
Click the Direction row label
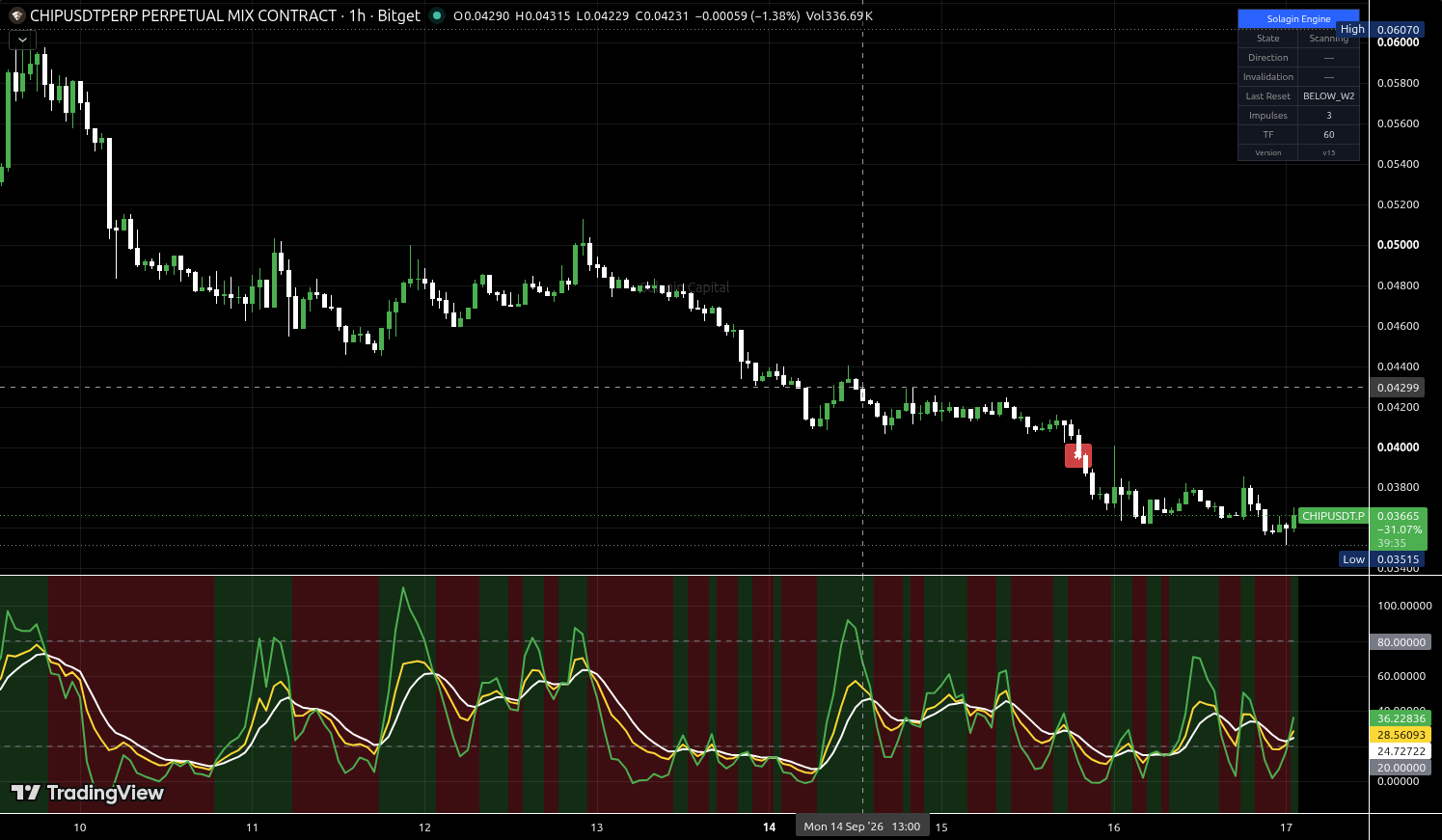tap(1267, 58)
